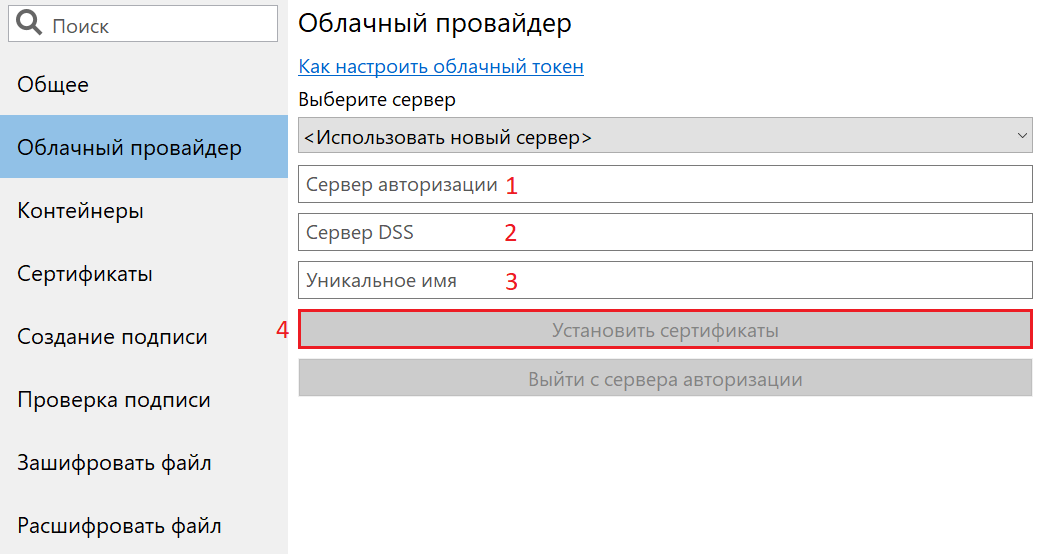This screenshot has width=1039, height=554.
Task: Select Расшифровать файл in the sidebar
Action: 144,525
